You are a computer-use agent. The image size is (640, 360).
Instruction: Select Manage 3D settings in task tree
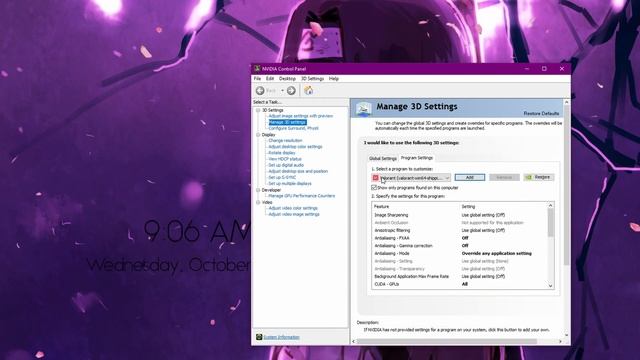pyautogui.click(x=287, y=122)
